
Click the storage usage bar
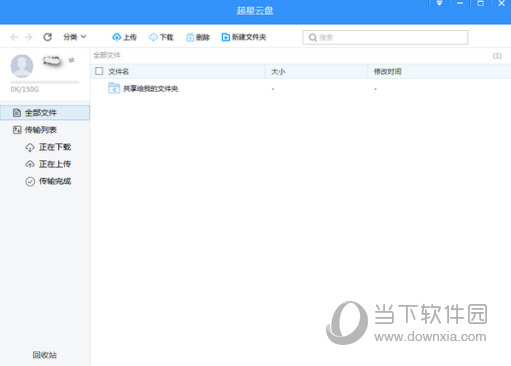[45, 82]
